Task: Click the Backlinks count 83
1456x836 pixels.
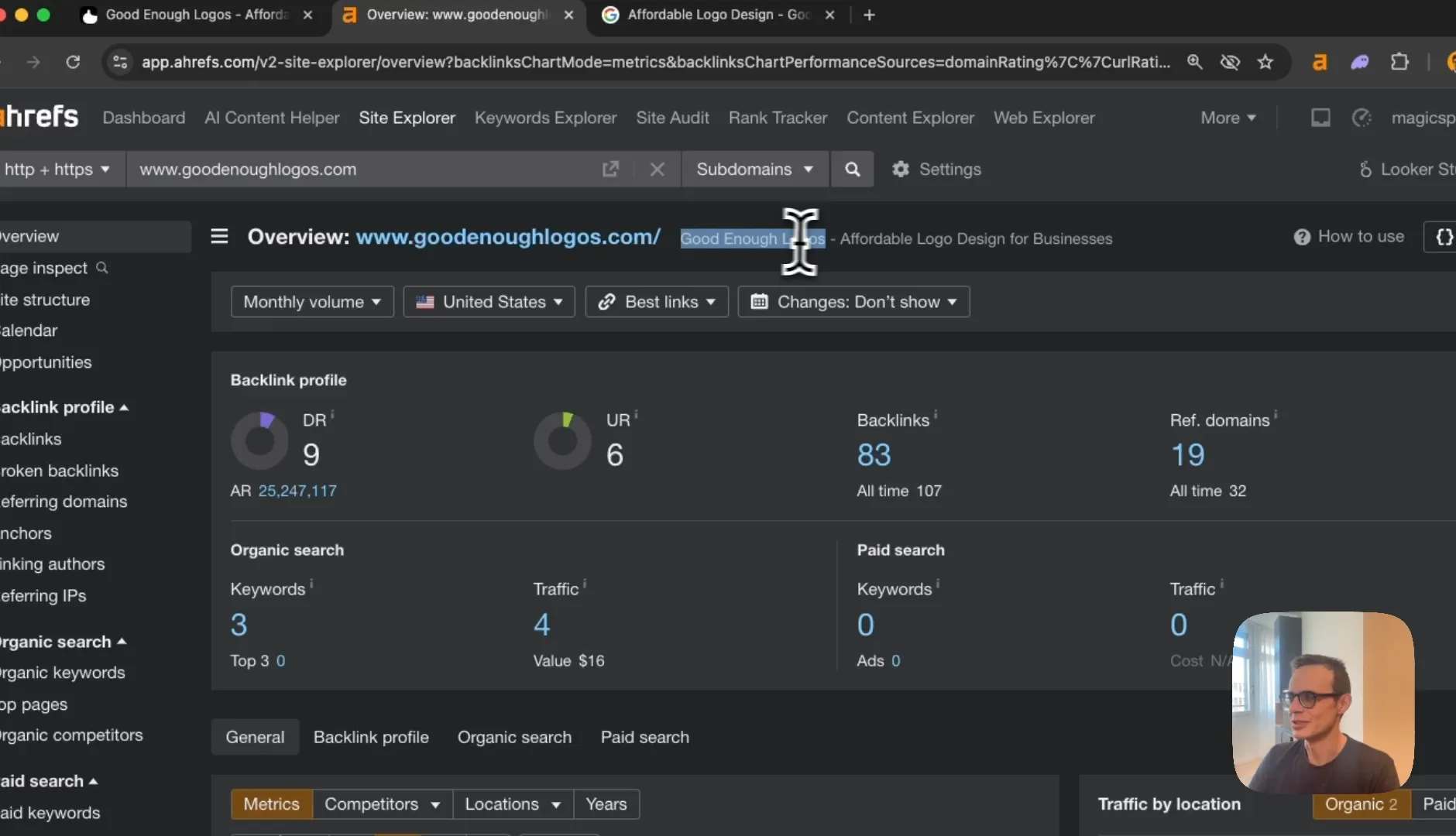Action: (874, 455)
